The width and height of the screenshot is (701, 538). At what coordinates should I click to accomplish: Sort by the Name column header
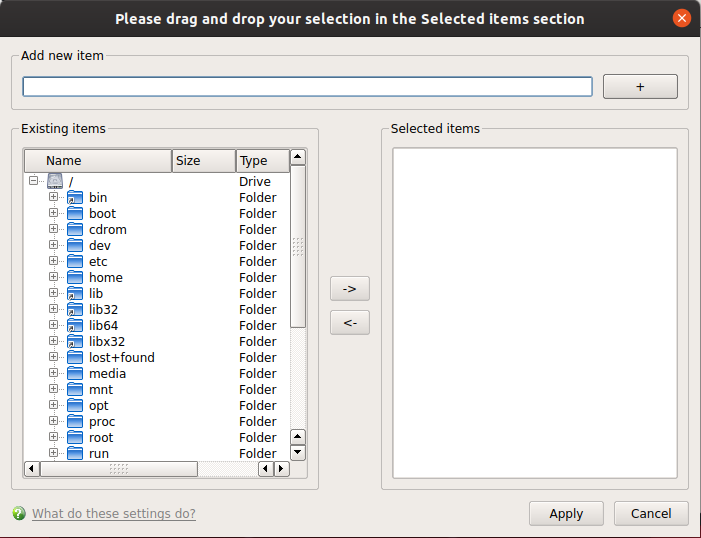98,161
